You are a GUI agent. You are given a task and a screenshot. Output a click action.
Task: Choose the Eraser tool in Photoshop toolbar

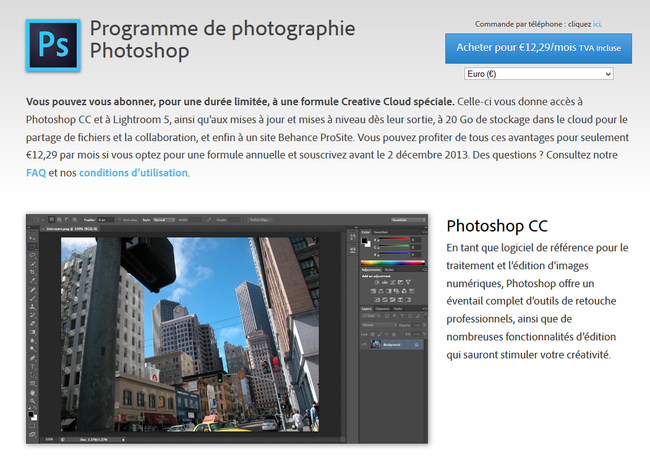coord(32,324)
